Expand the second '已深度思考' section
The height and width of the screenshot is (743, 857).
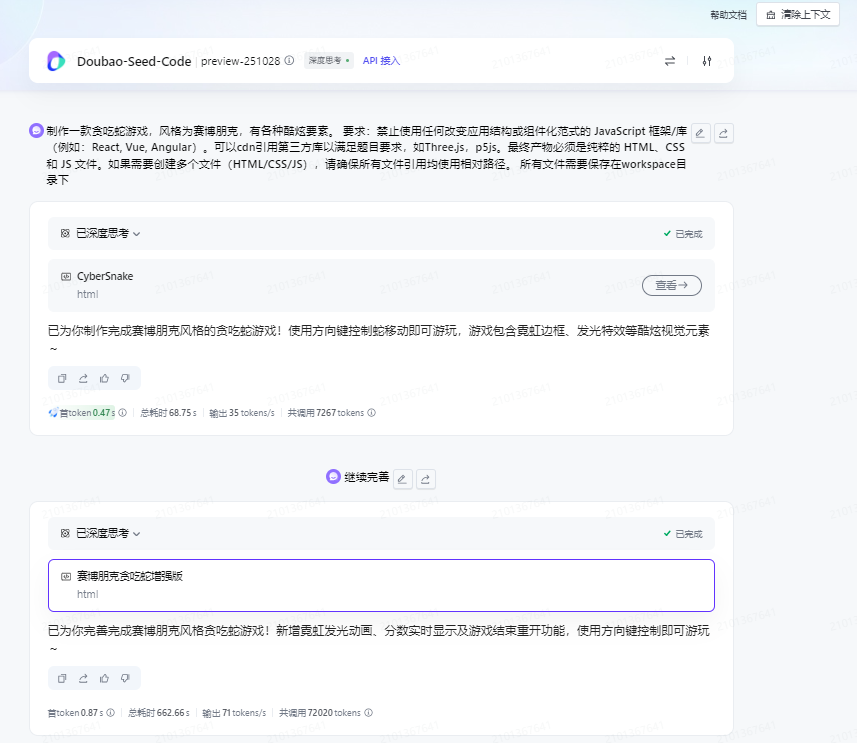(101, 533)
